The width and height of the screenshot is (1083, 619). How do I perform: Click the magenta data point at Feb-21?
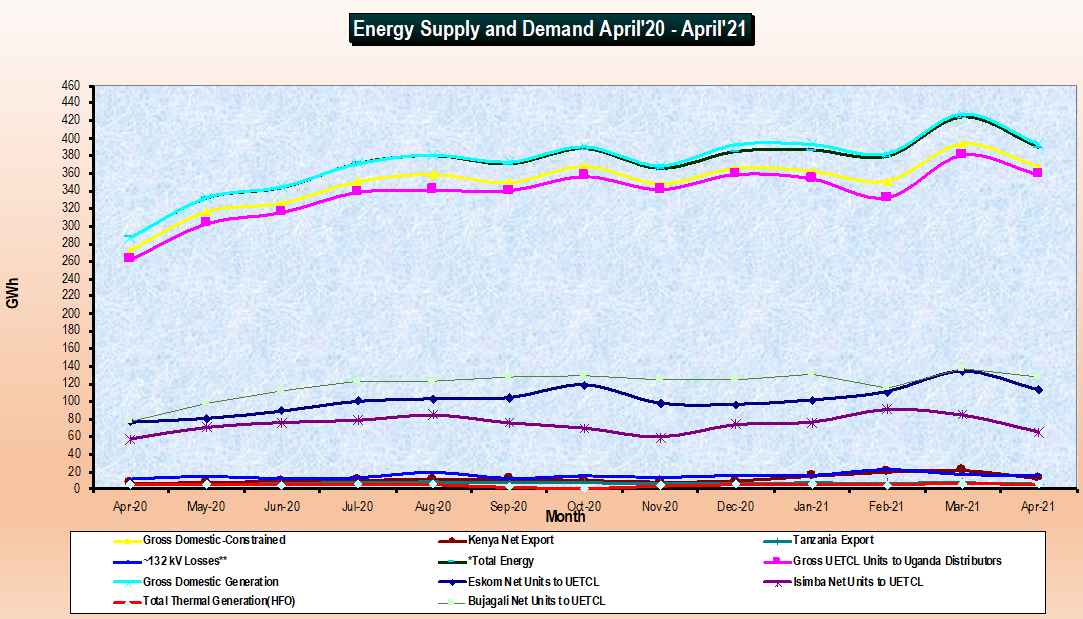(886, 197)
